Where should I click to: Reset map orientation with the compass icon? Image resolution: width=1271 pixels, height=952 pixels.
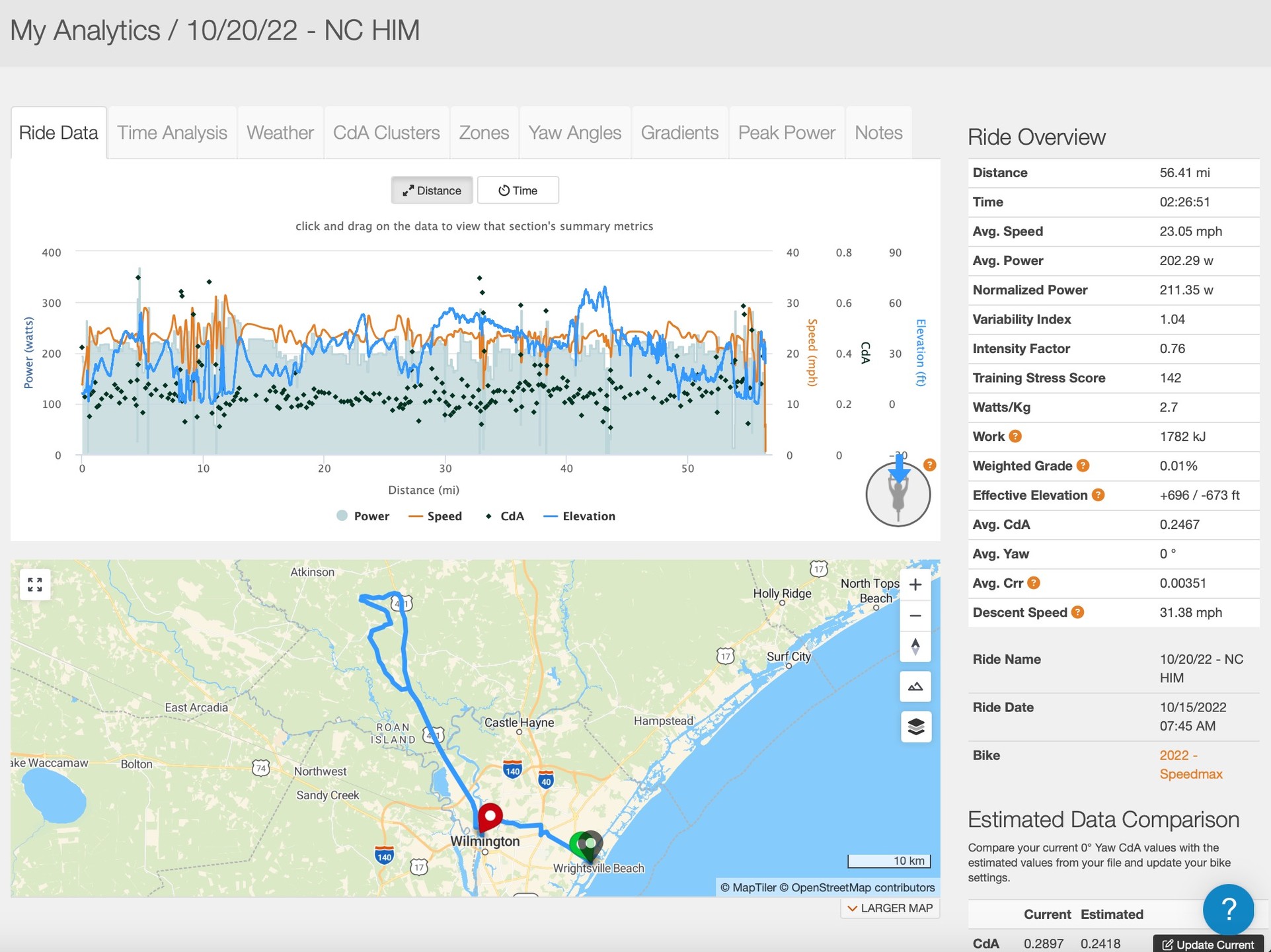[x=915, y=647]
